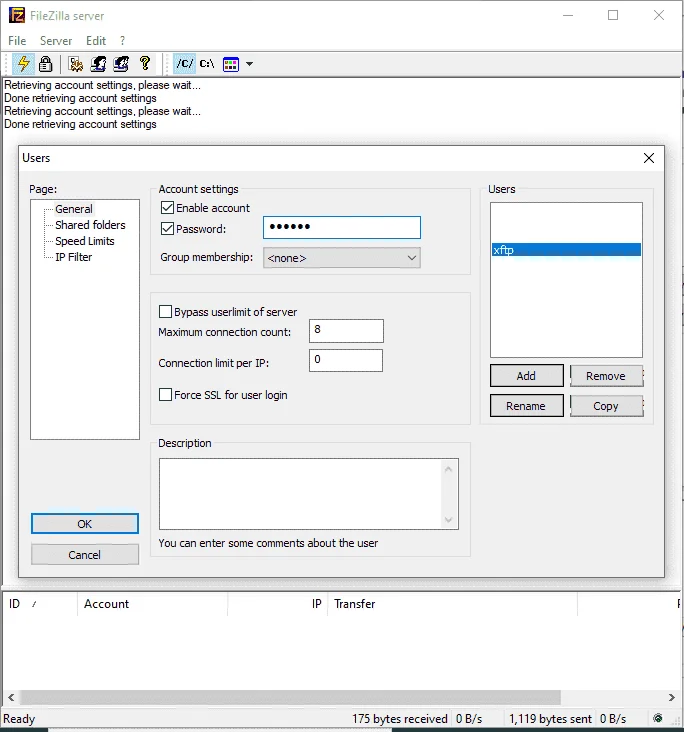The image size is (684, 732).
Task: Sort by the Transfer column header
Action: (452, 604)
